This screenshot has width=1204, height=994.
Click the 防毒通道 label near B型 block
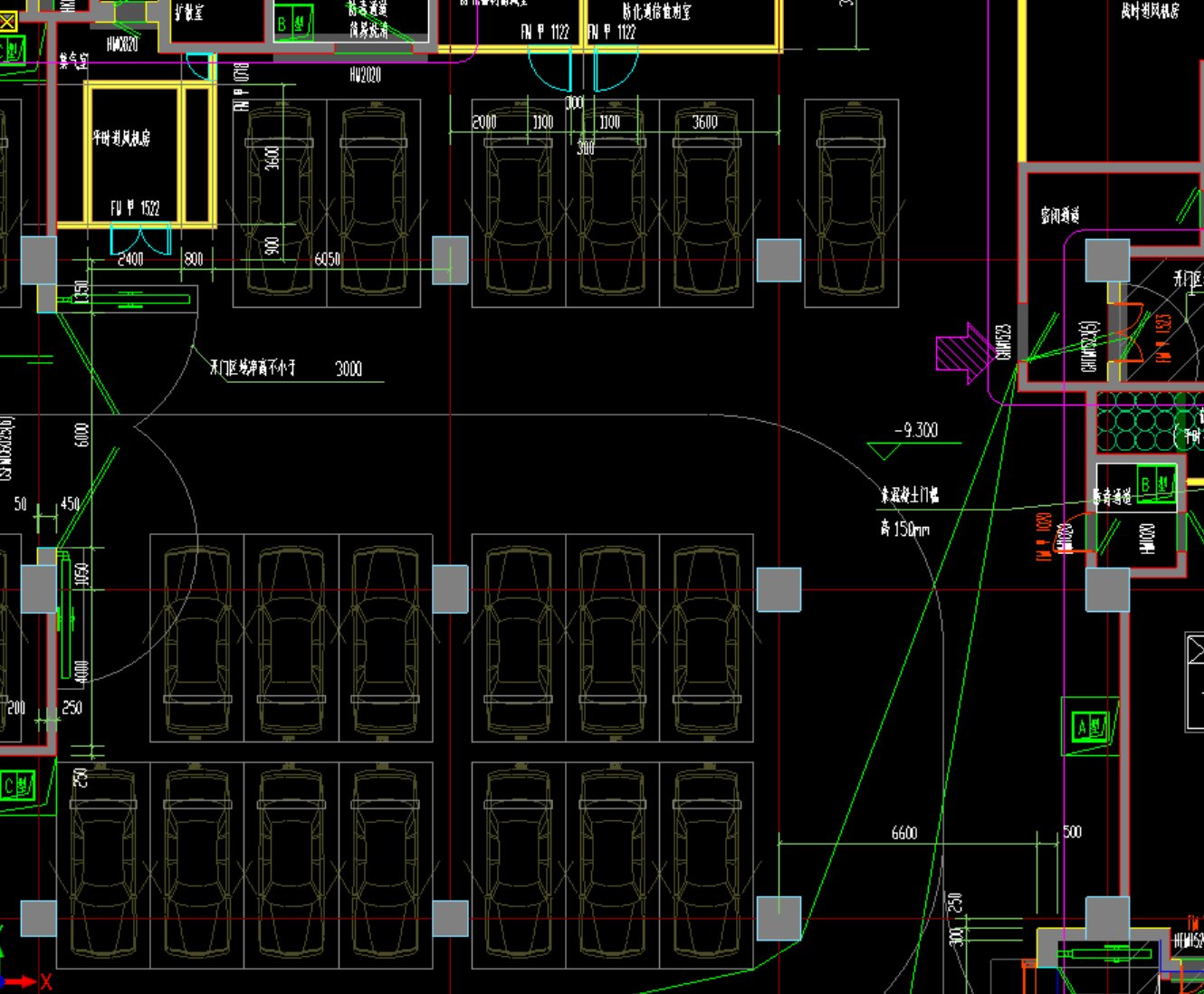pyautogui.click(x=1111, y=497)
